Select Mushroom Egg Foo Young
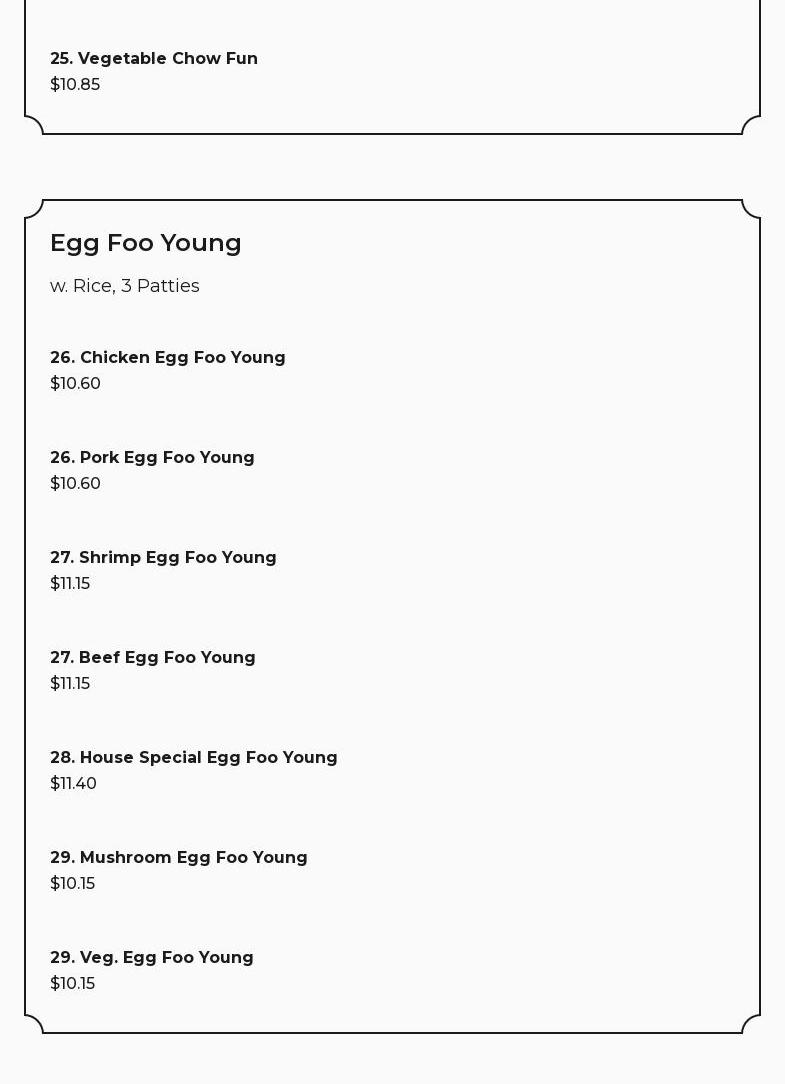This screenshot has width=785, height=1084. [179, 857]
